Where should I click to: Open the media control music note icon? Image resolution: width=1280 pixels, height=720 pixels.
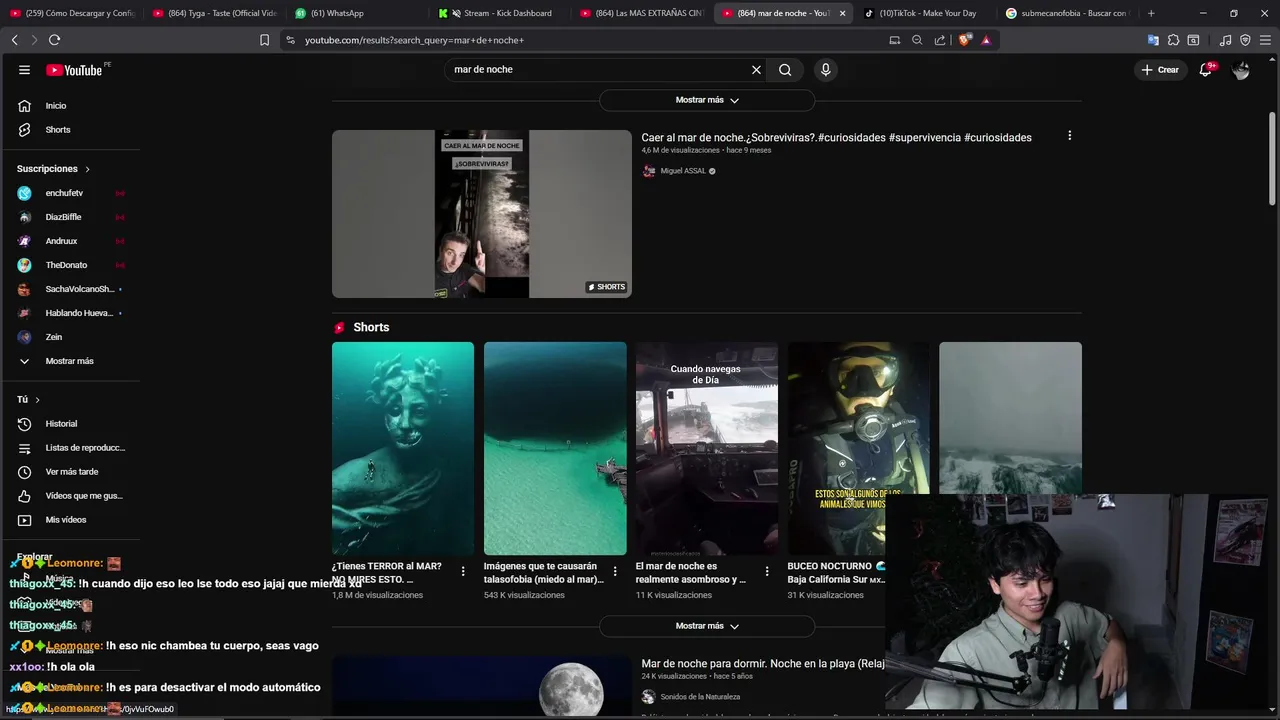coord(1226,40)
